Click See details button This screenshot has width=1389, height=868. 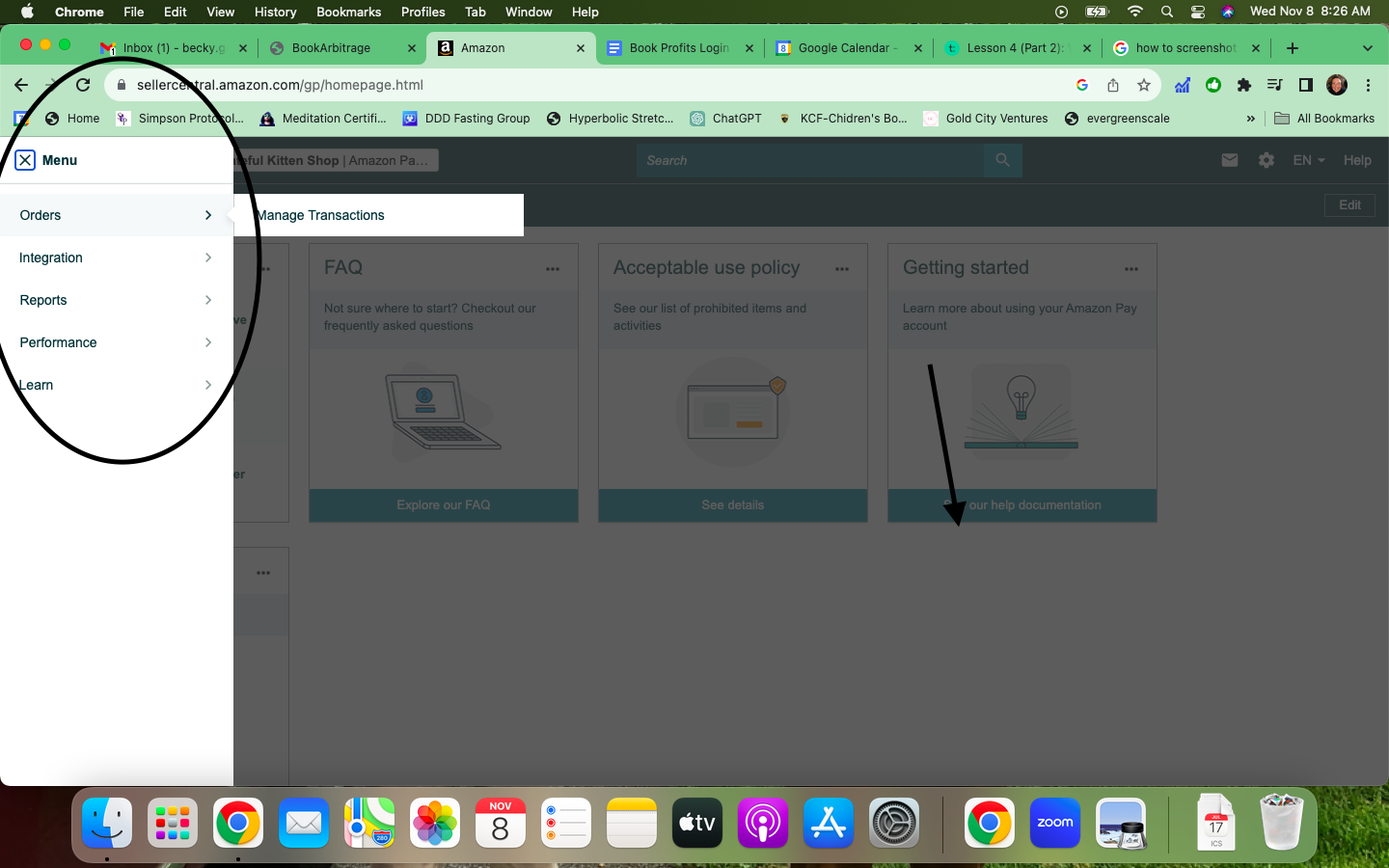click(x=733, y=505)
